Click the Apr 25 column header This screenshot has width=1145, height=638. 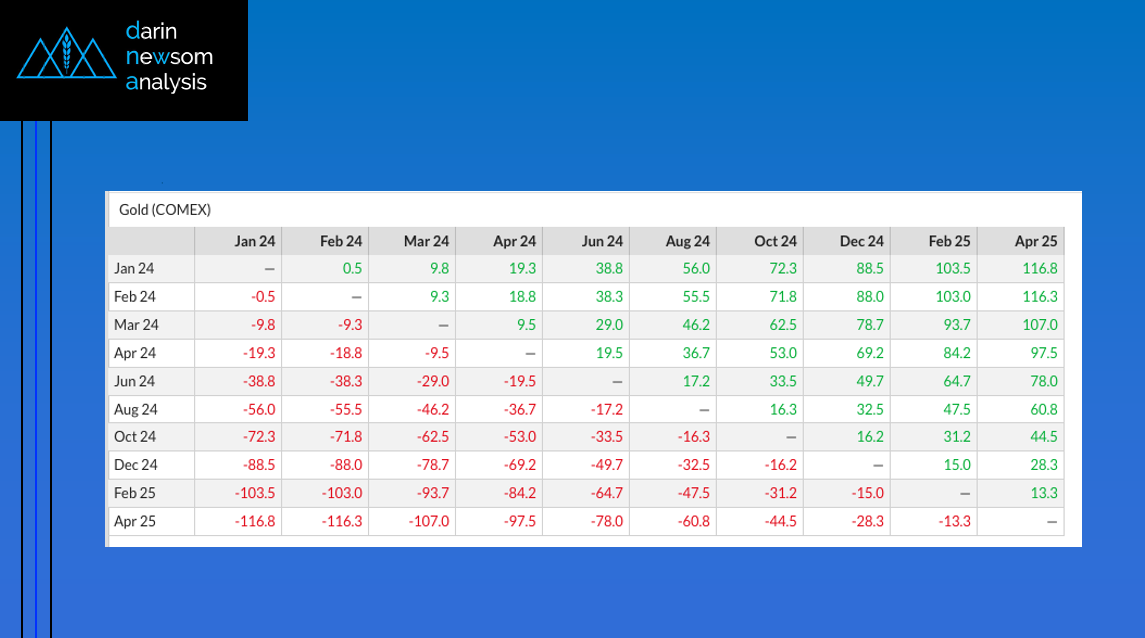click(1037, 241)
